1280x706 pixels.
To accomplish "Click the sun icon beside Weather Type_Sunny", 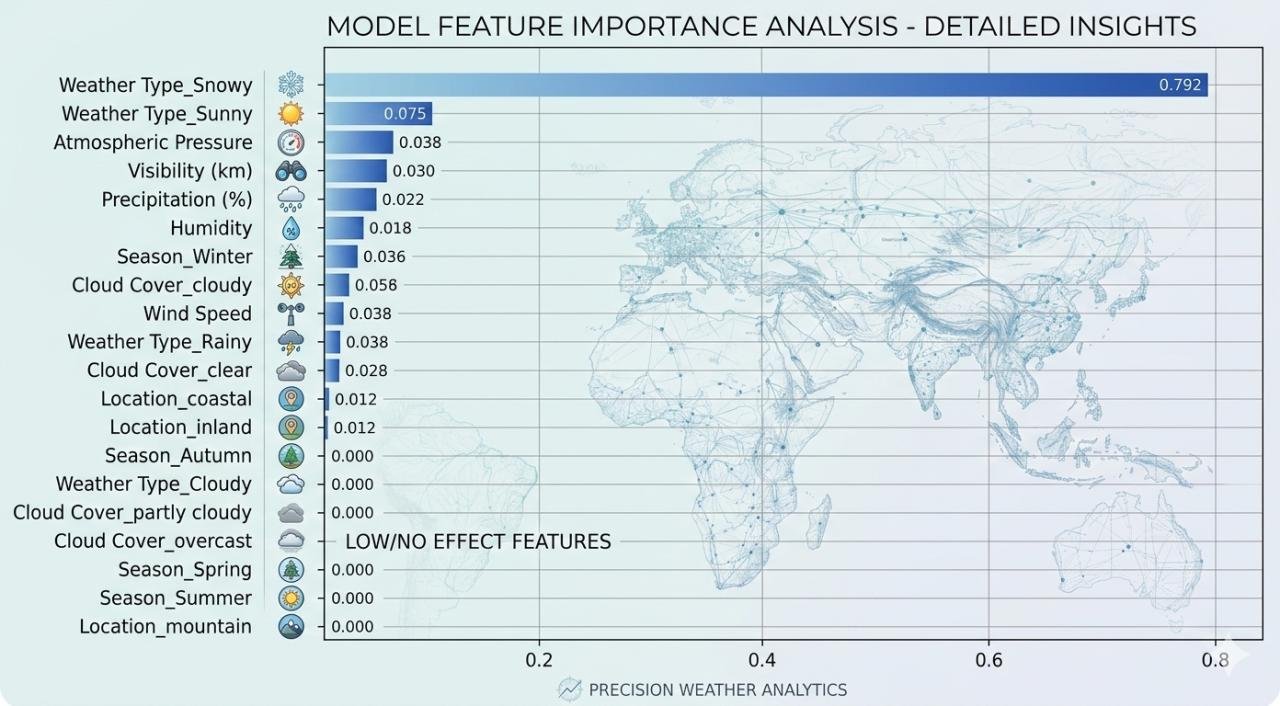I will [291, 114].
